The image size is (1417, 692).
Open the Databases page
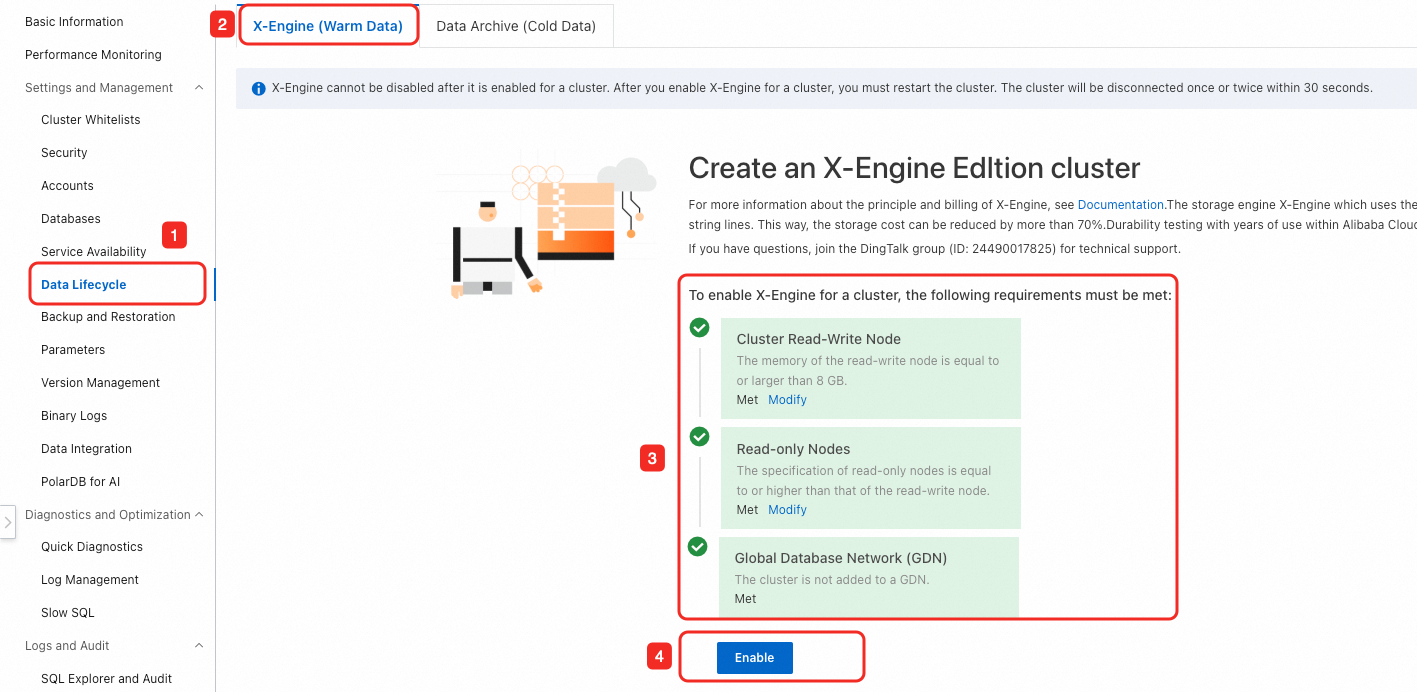point(71,219)
